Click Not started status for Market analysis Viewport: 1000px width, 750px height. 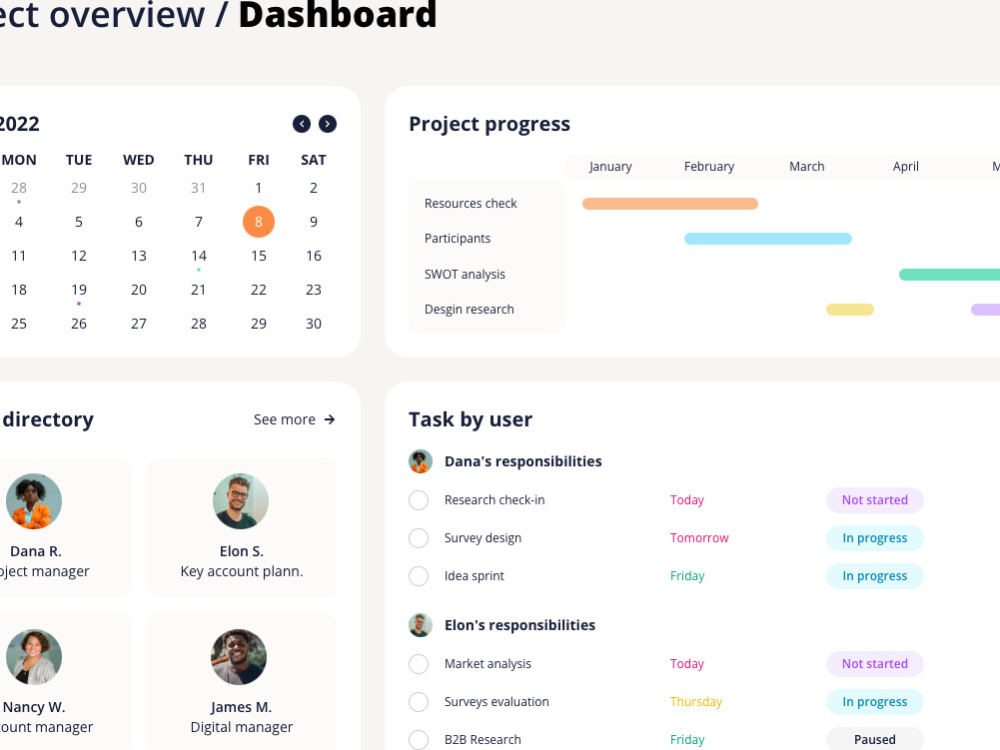click(x=875, y=664)
